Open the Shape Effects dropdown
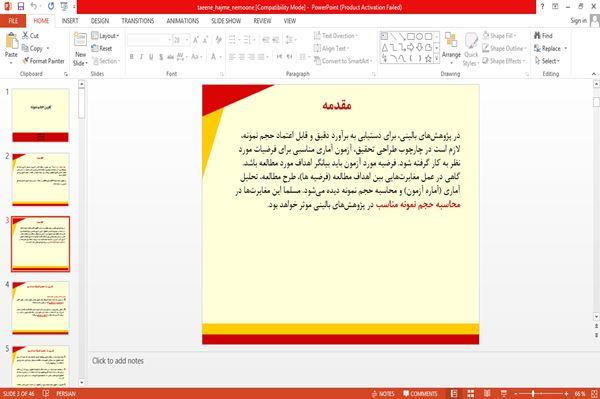Image resolution: width=600 pixels, height=399 pixels. point(503,61)
